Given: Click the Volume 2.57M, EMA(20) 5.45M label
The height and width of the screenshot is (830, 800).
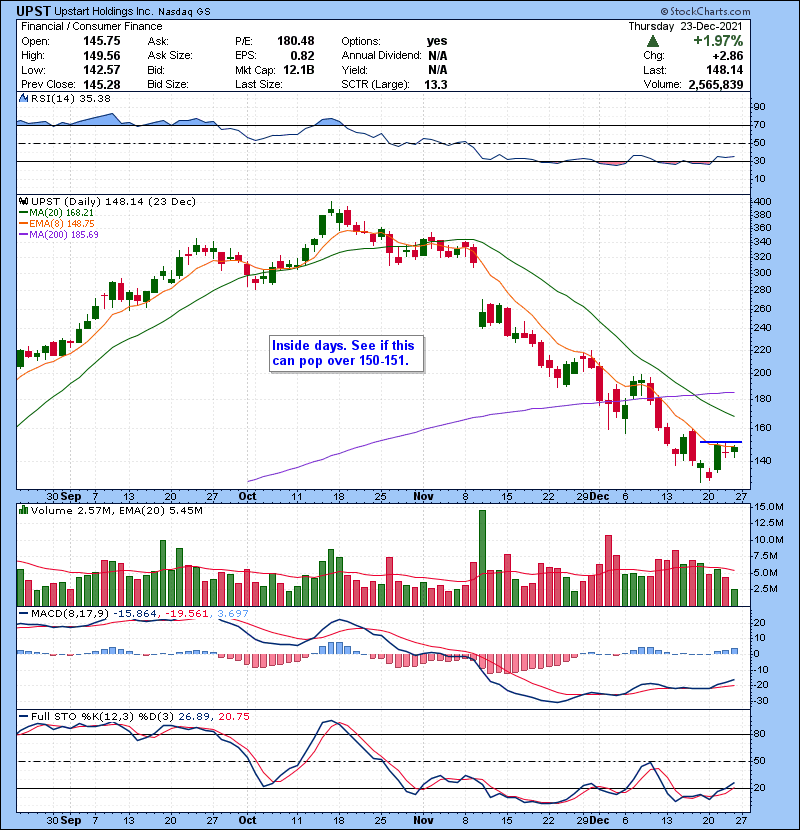Looking at the screenshot, I should tap(116, 510).
